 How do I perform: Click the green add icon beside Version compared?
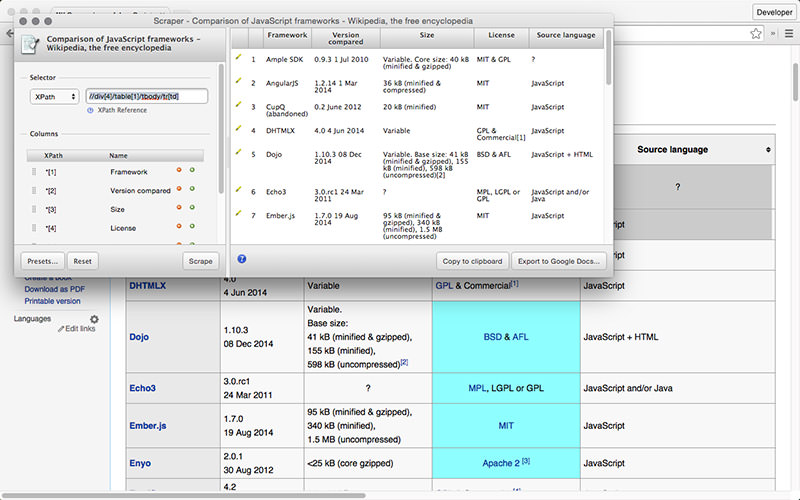click(x=192, y=190)
